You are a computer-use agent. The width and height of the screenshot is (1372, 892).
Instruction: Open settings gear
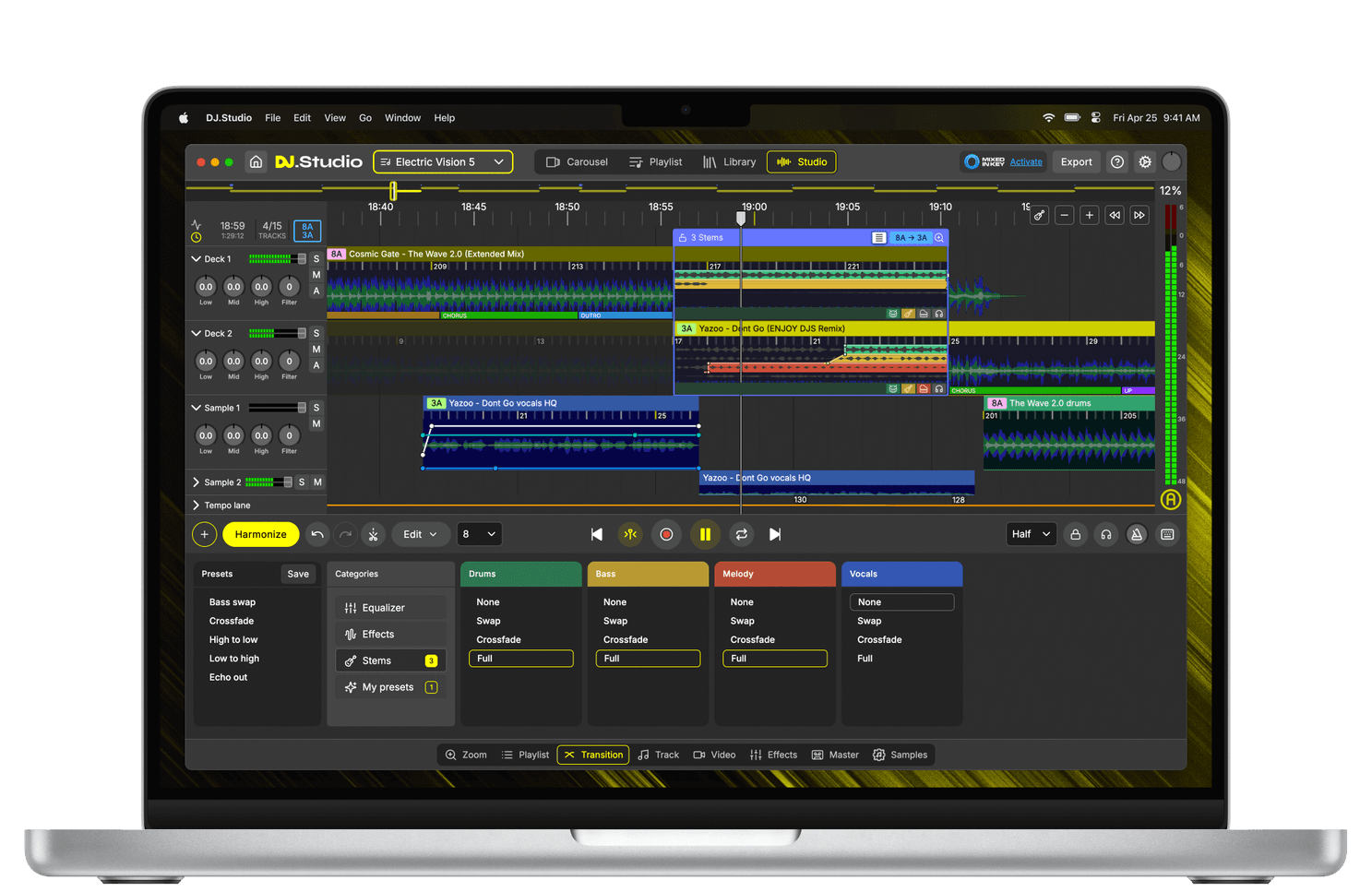1145,161
